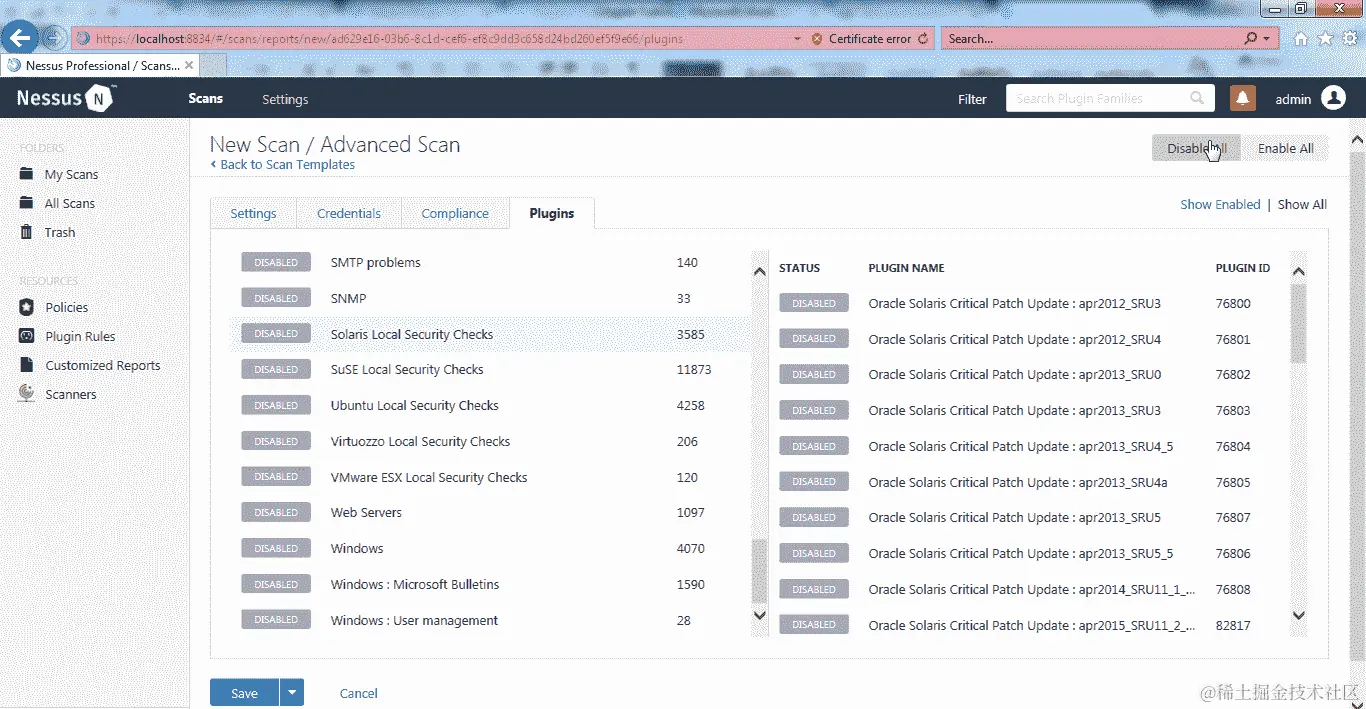
Task: Click plugin family list scroll up arrow
Action: pyautogui.click(x=759, y=270)
